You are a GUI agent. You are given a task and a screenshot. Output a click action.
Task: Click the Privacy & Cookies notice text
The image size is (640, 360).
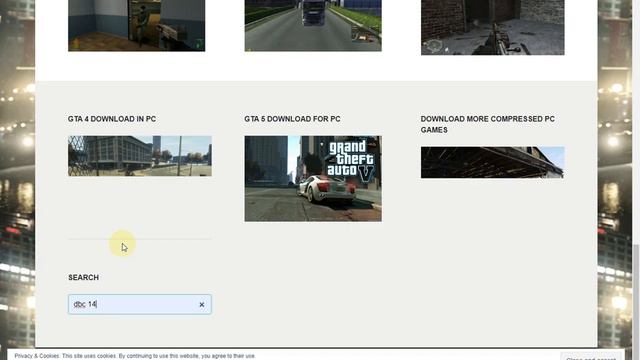pyautogui.click(x=135, y=356)
